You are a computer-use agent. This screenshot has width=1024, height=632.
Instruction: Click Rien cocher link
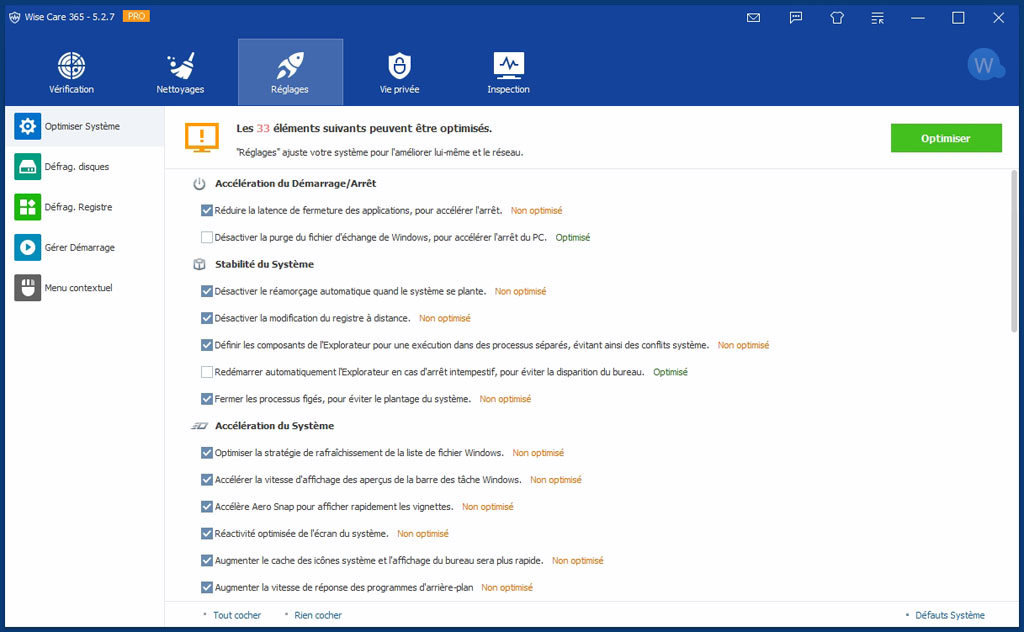coord(317,615)
